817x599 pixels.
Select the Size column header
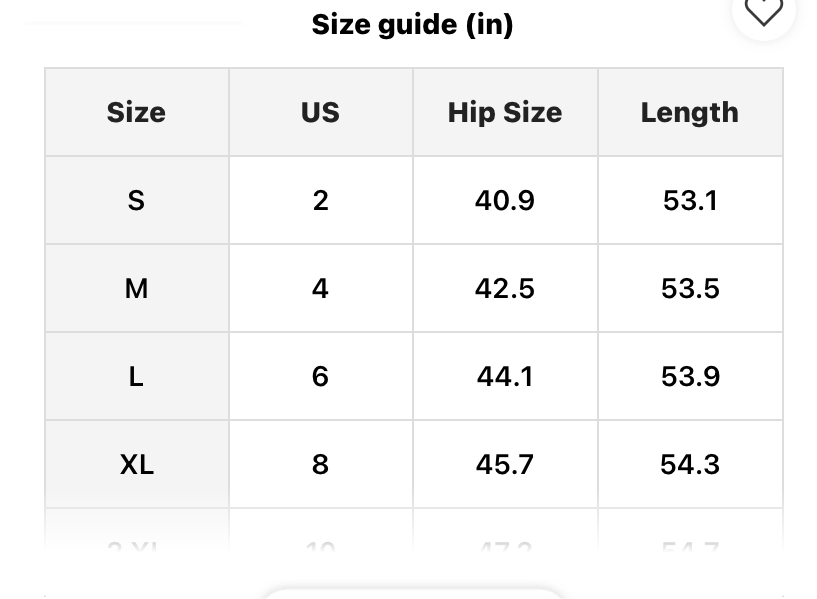pos(136,112)
